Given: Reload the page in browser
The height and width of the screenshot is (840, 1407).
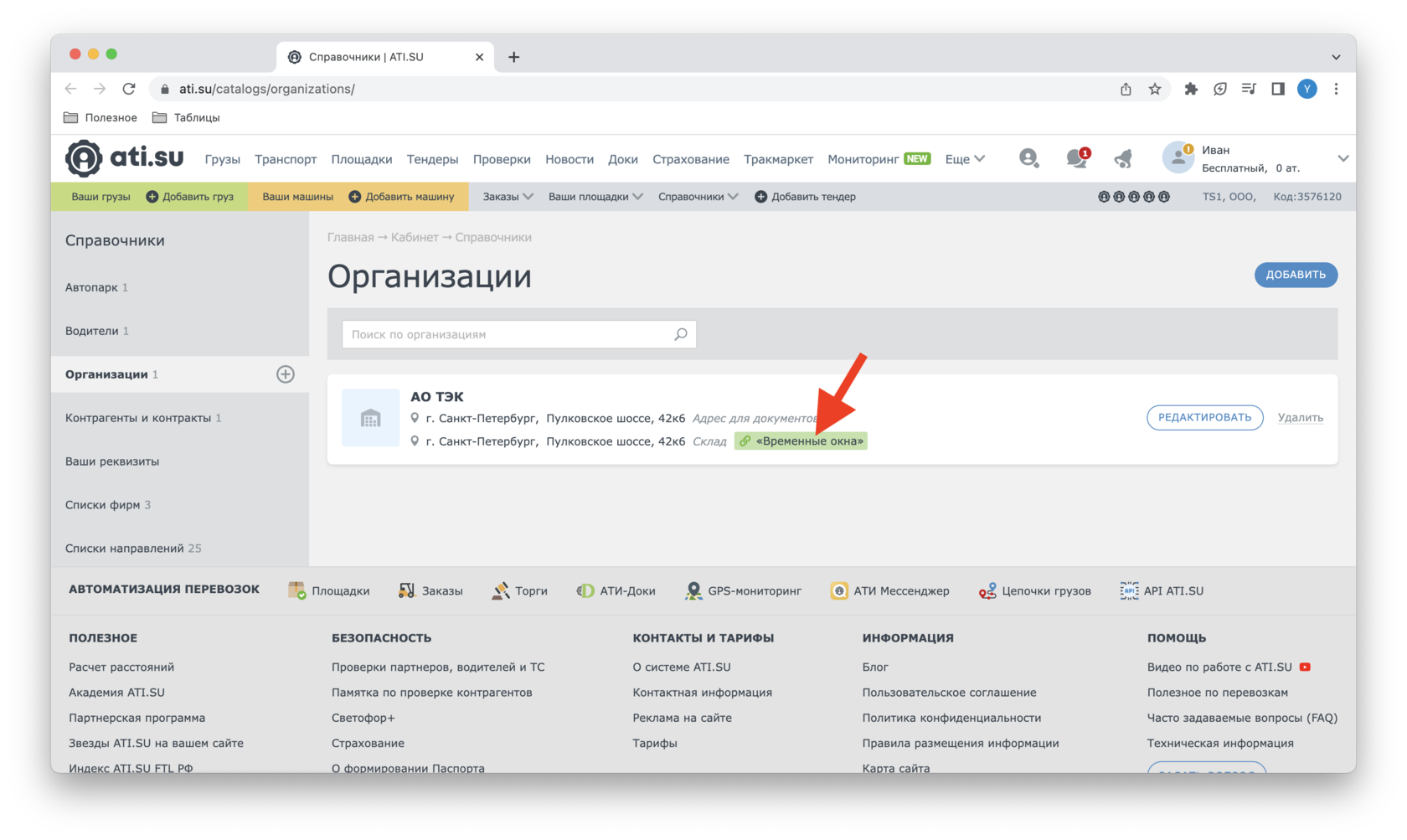Looking at the screenshot, I should click(x=129, y=89).
